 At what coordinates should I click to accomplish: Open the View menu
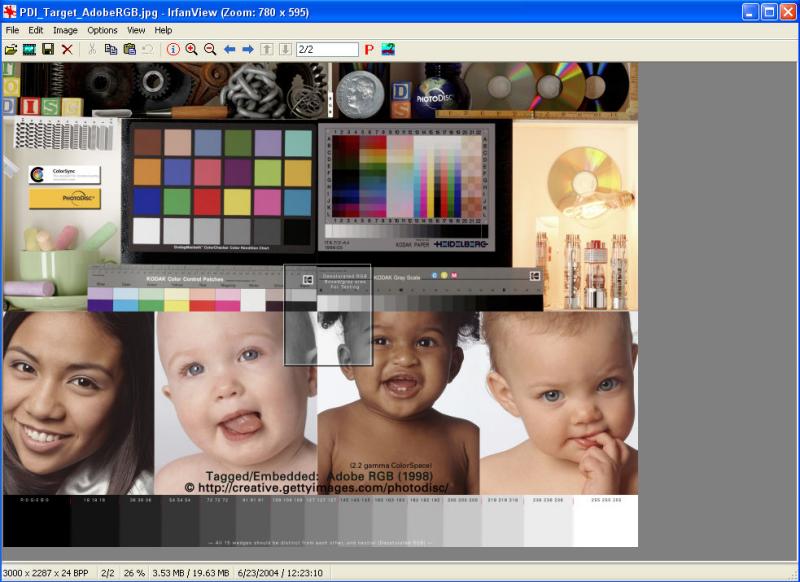pyautogui.click(x=136, y=30)
